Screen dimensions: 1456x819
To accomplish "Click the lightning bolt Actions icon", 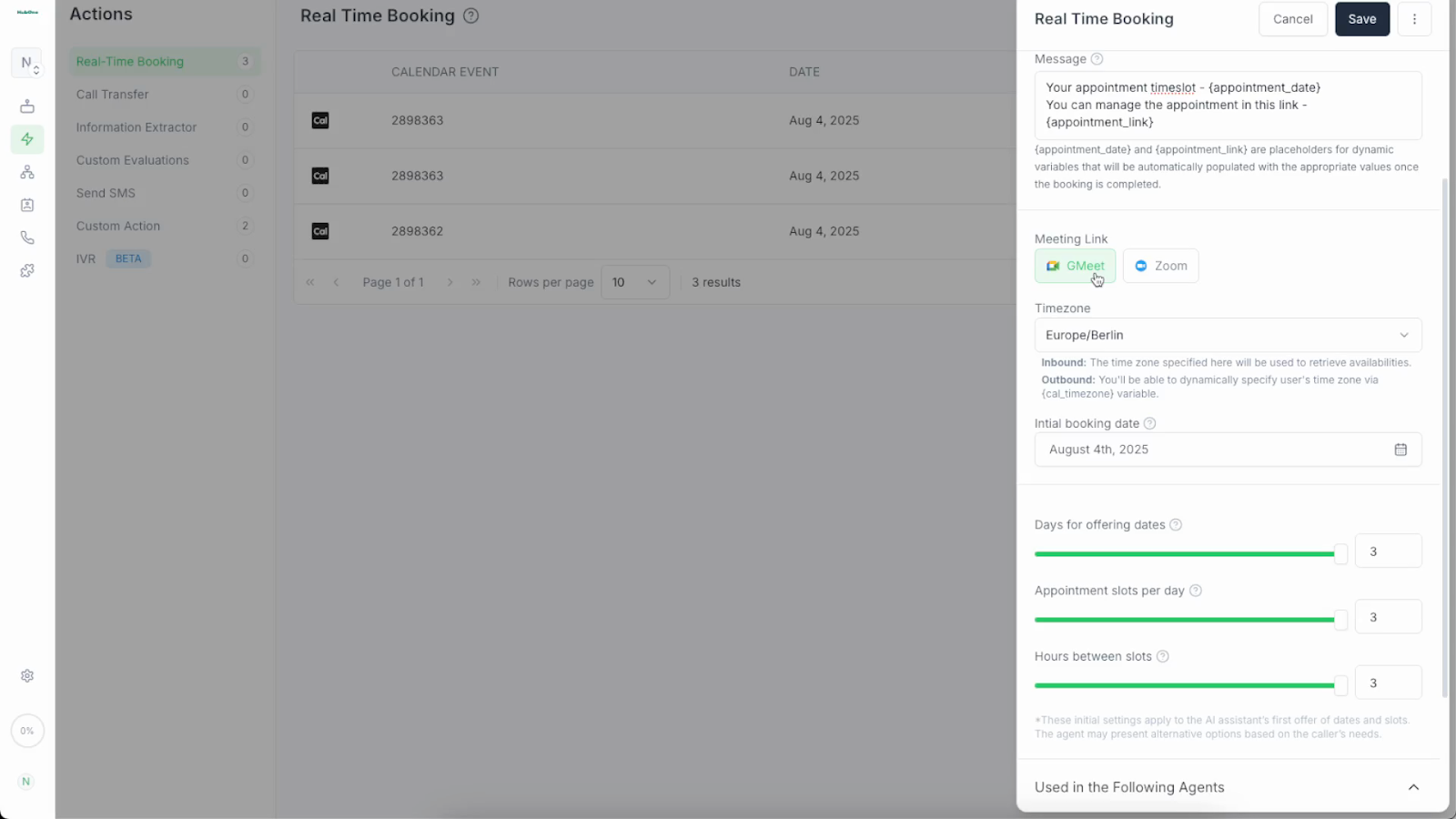I will point(27,139).
